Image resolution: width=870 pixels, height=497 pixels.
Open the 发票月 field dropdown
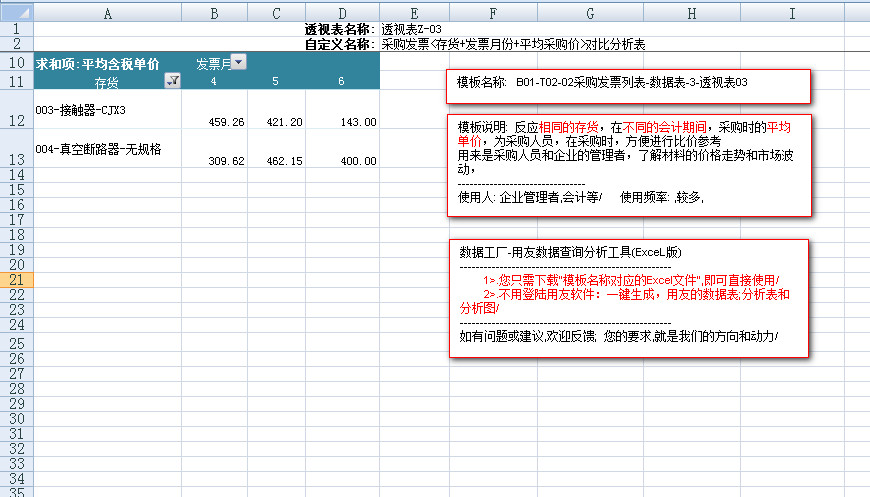point(238,63)
